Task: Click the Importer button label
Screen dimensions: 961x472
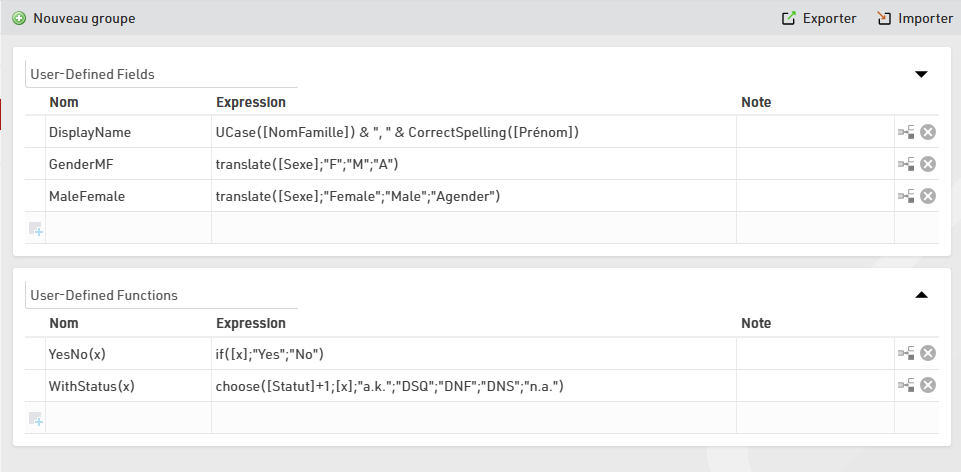Action: (x=925, y=18)
